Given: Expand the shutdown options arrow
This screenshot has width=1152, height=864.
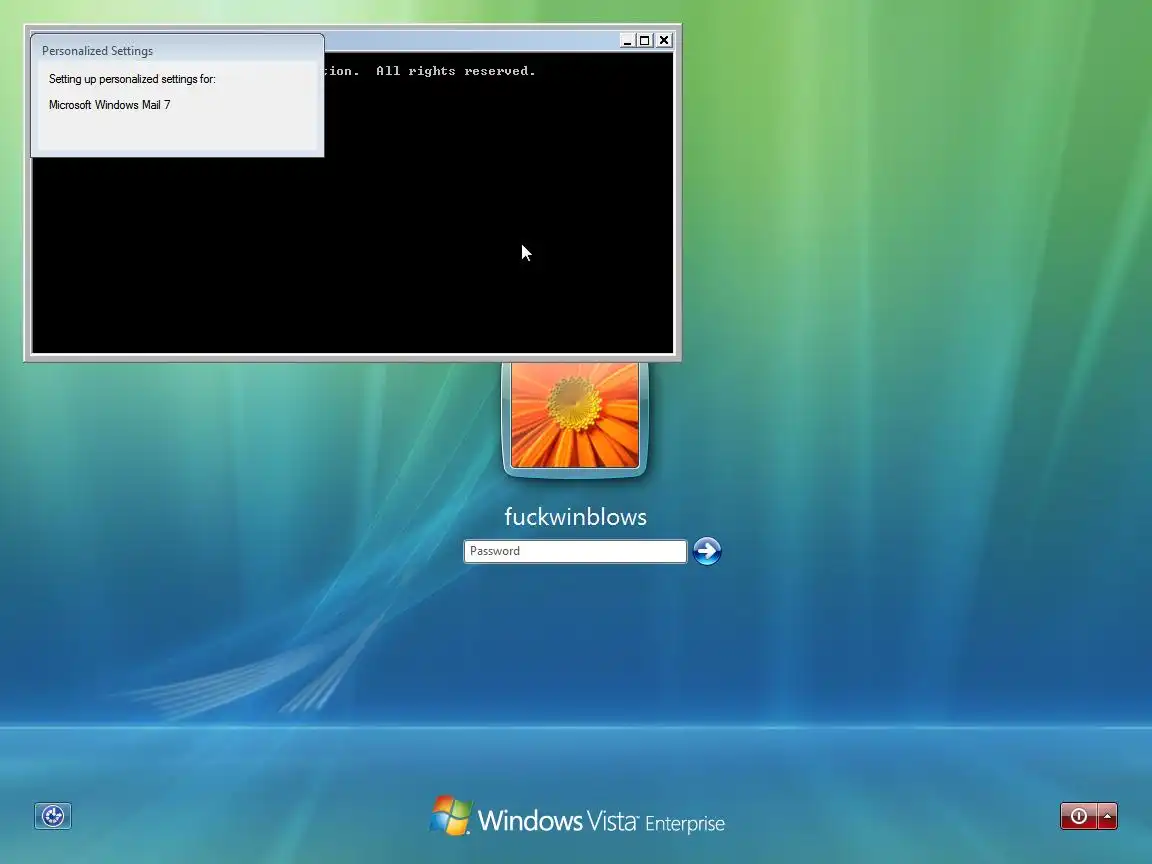Looking at the screenshot, I should (x=1107, y=816).
